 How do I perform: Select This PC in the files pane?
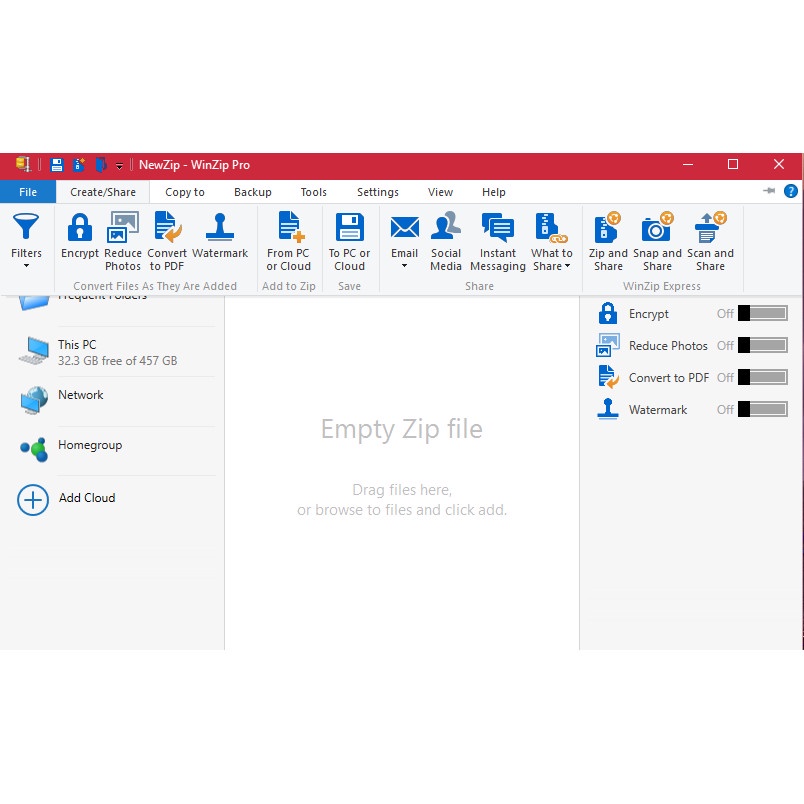pyautogui.click(x=115, y=352)
